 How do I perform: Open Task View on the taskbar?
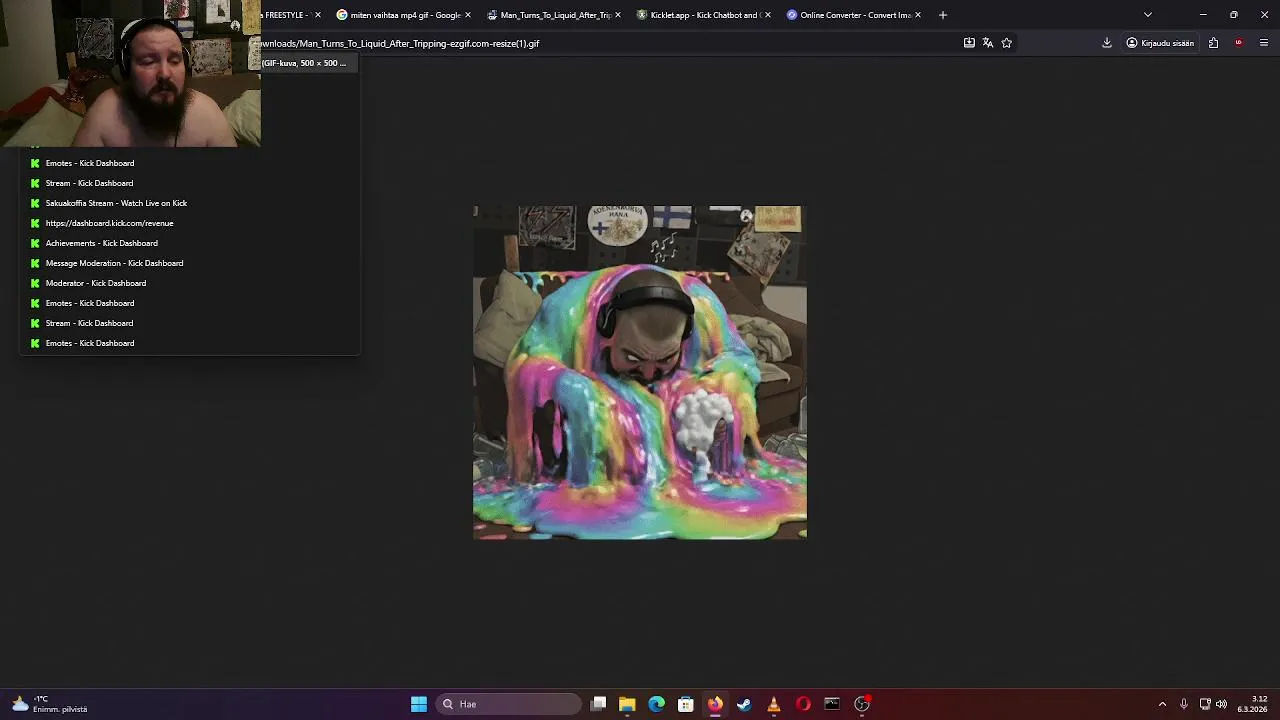coord(598,704)
